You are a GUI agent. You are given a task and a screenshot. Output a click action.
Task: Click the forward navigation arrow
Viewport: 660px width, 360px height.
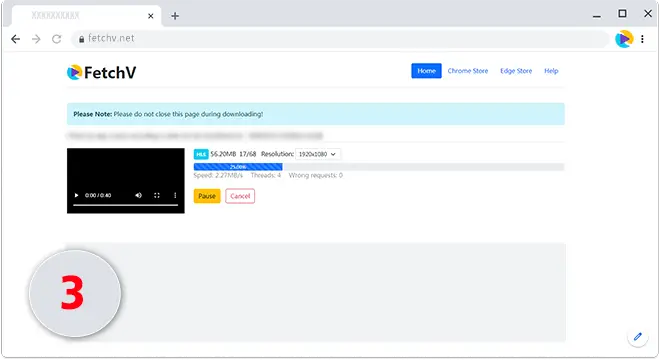tap(36, 39)
